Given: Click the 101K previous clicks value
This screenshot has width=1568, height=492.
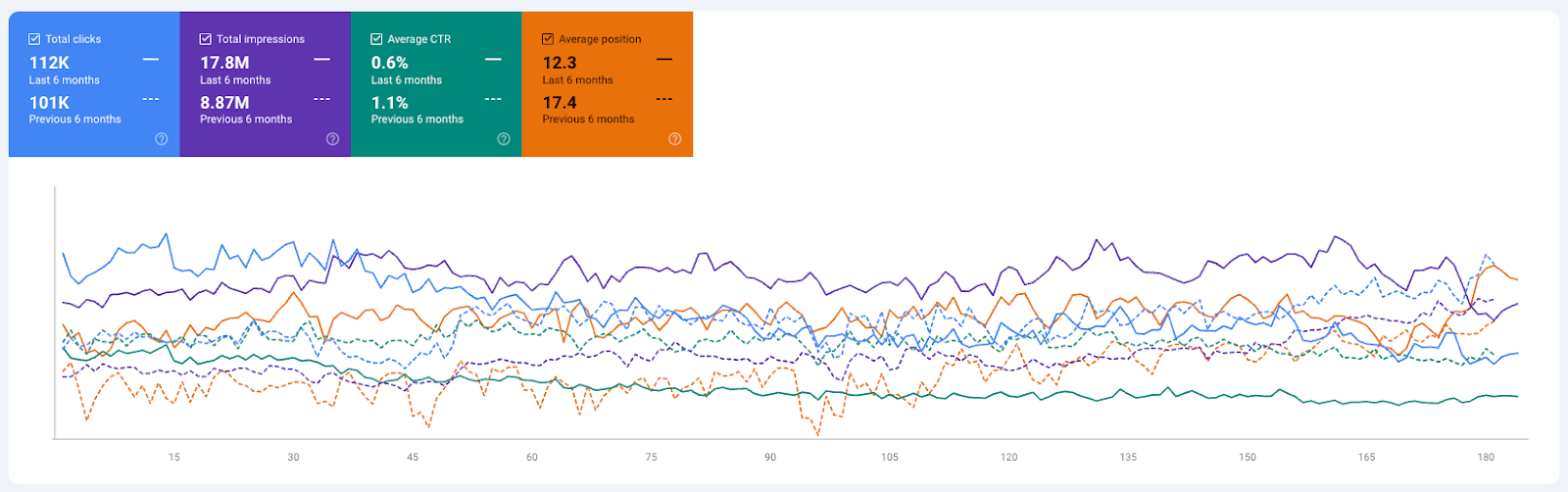Looking at the screenshot, I should click(x=49, y=103).
